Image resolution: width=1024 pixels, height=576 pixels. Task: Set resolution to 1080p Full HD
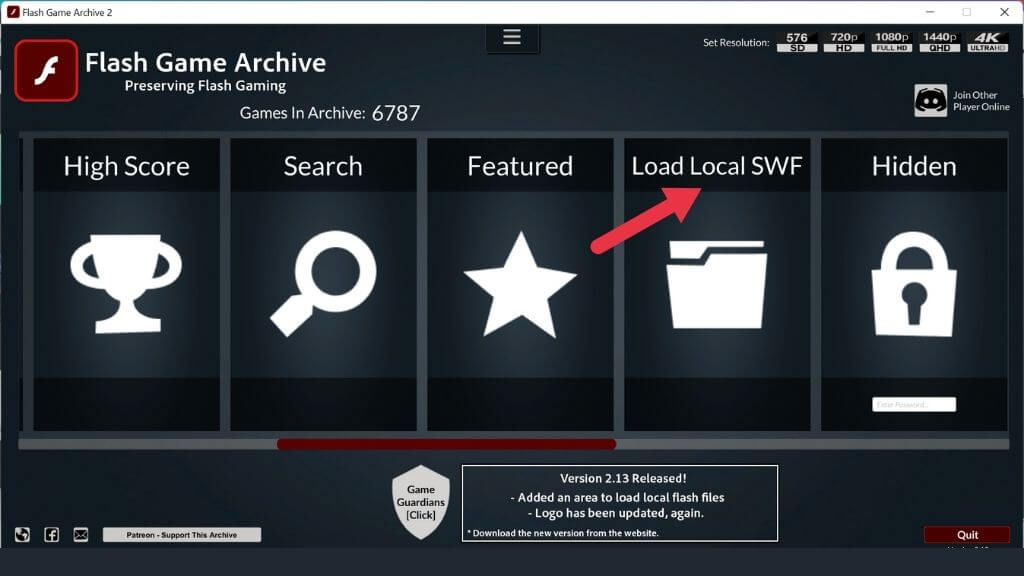pos(893,43)
